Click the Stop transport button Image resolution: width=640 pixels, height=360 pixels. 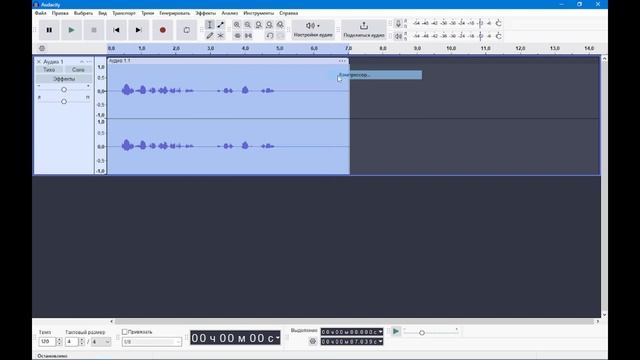[x=93, y=30]
